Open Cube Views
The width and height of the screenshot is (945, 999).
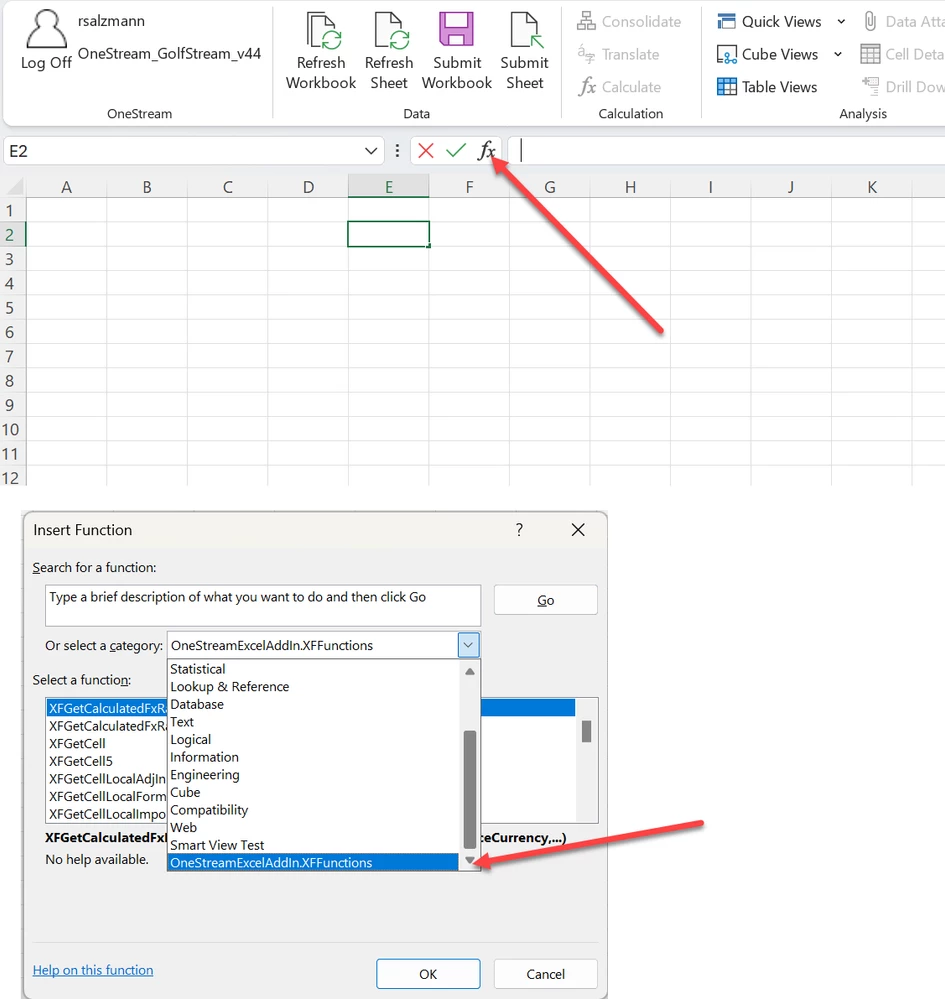tap(767, 54)
